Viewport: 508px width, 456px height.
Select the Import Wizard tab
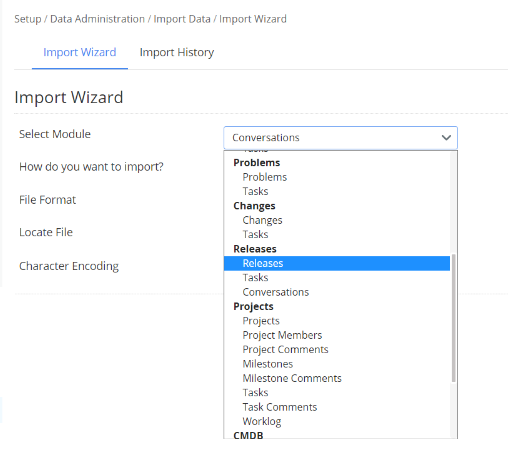80,52
